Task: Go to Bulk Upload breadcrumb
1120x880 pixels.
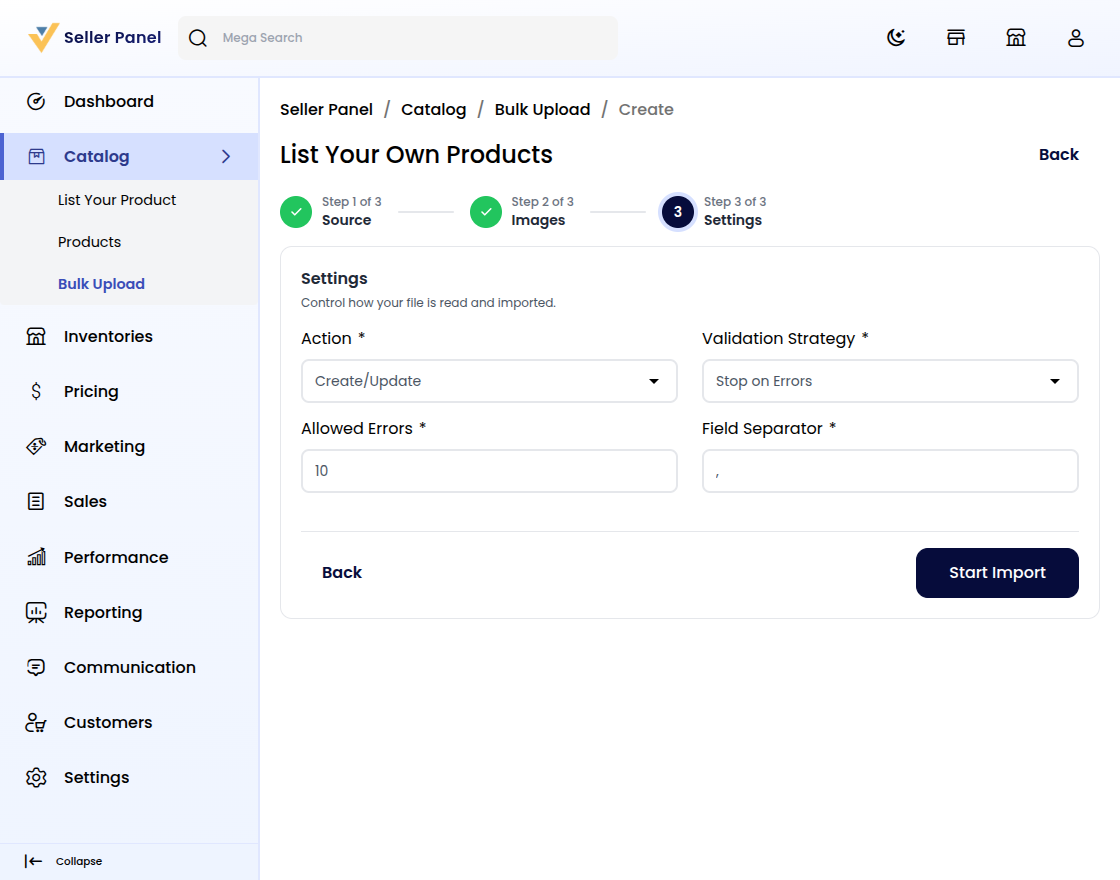Action: pos(542,109)
